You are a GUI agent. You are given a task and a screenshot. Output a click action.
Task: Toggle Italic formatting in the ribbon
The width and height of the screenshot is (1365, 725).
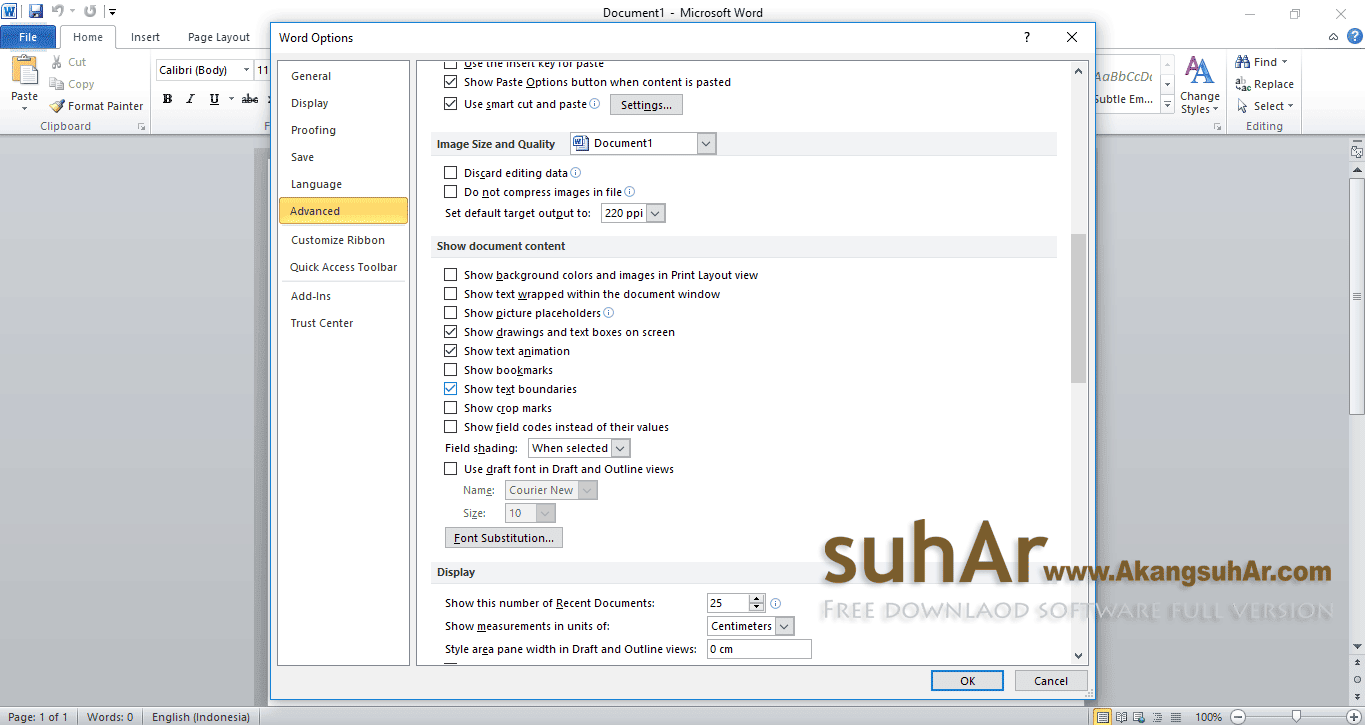tap(190, 99)
